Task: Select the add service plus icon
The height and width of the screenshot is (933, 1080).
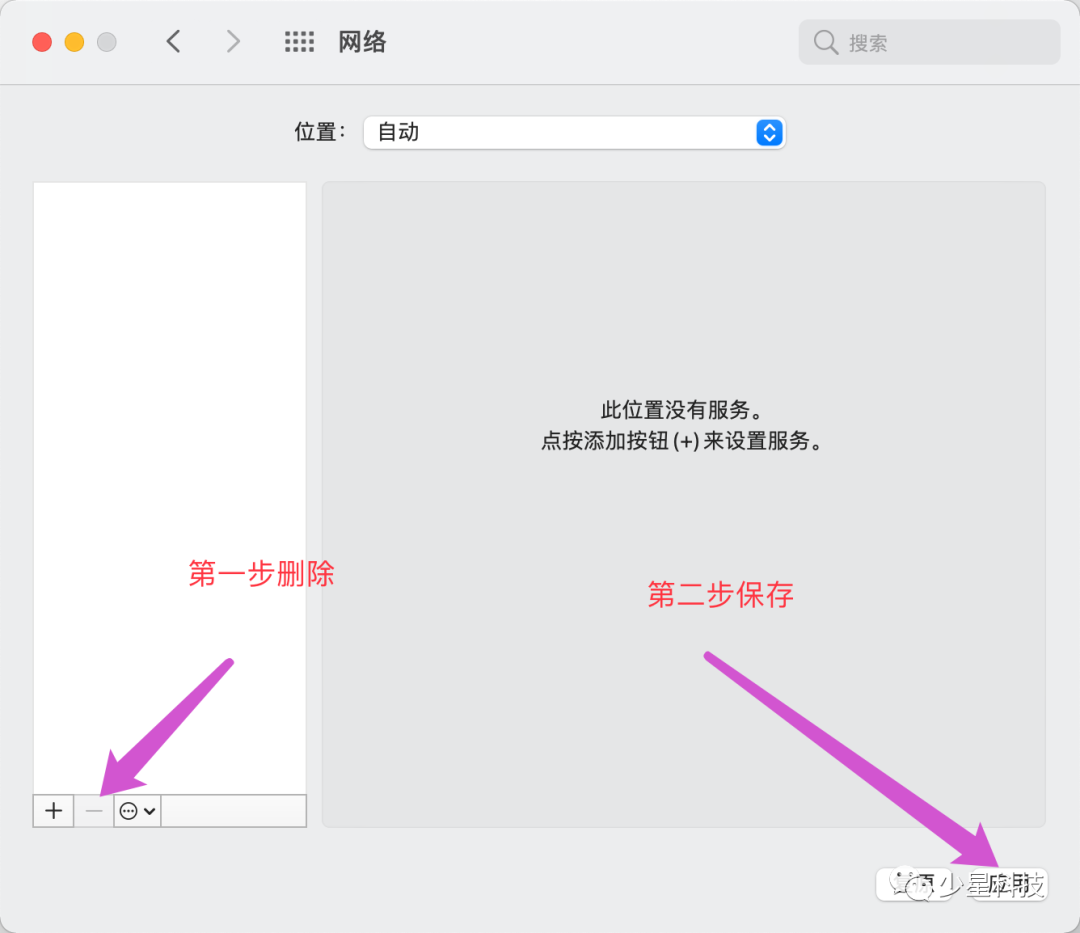Action: coord(52,810)
